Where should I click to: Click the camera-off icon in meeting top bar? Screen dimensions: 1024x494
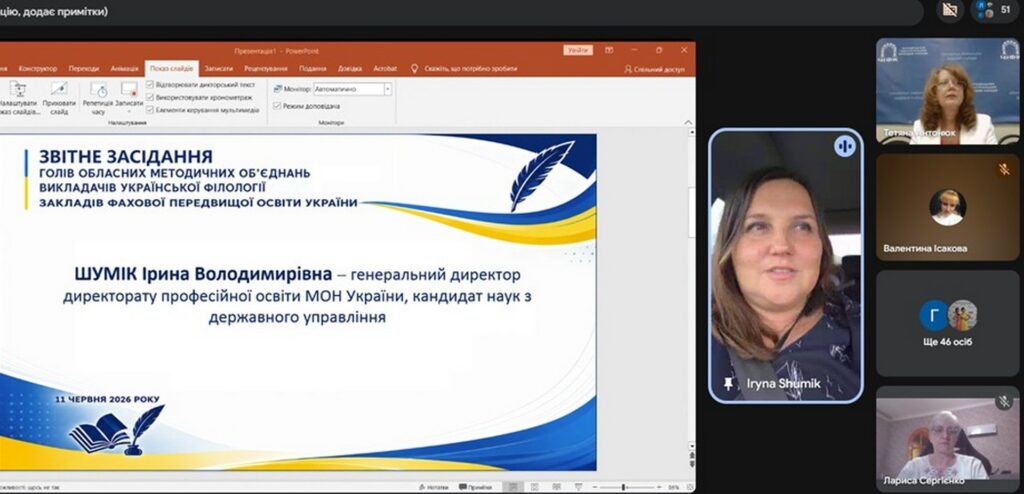click(950, 10)
